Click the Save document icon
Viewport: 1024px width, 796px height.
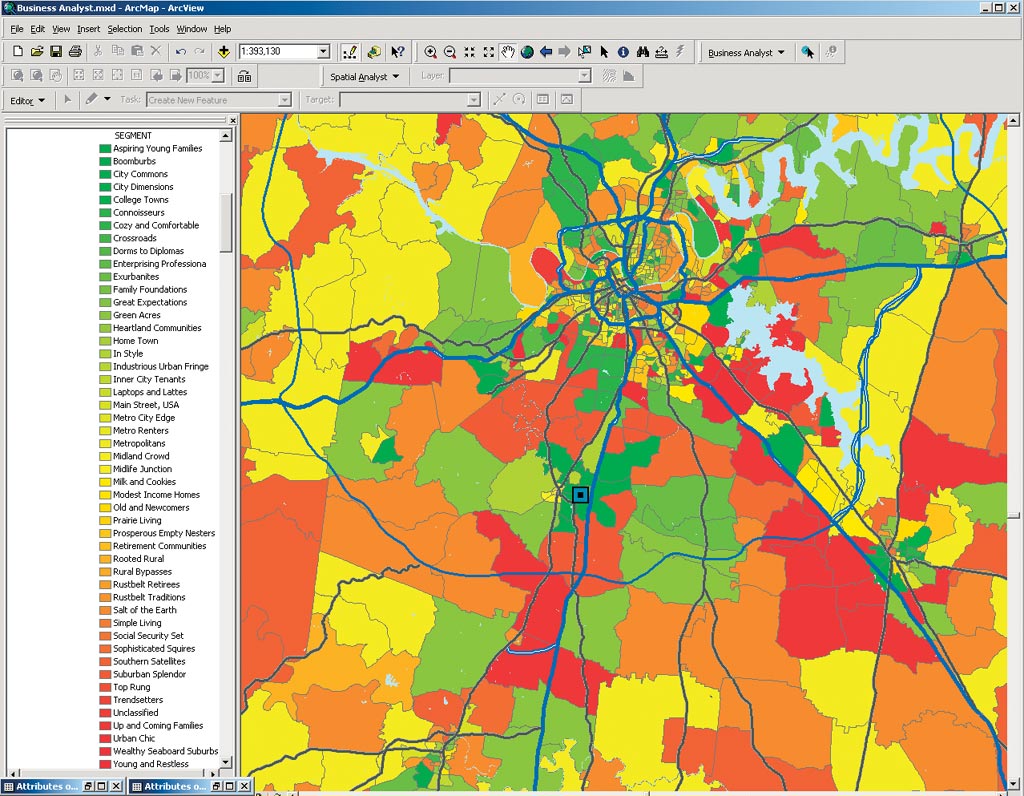[x=56, y=52]
